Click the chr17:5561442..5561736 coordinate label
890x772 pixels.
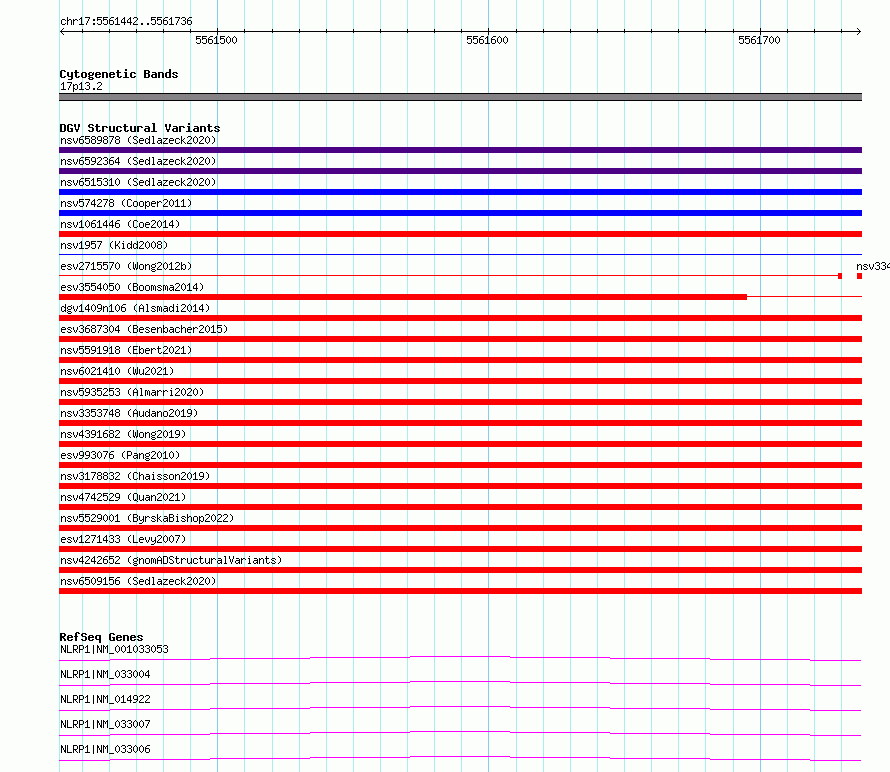tap(126, 22)
